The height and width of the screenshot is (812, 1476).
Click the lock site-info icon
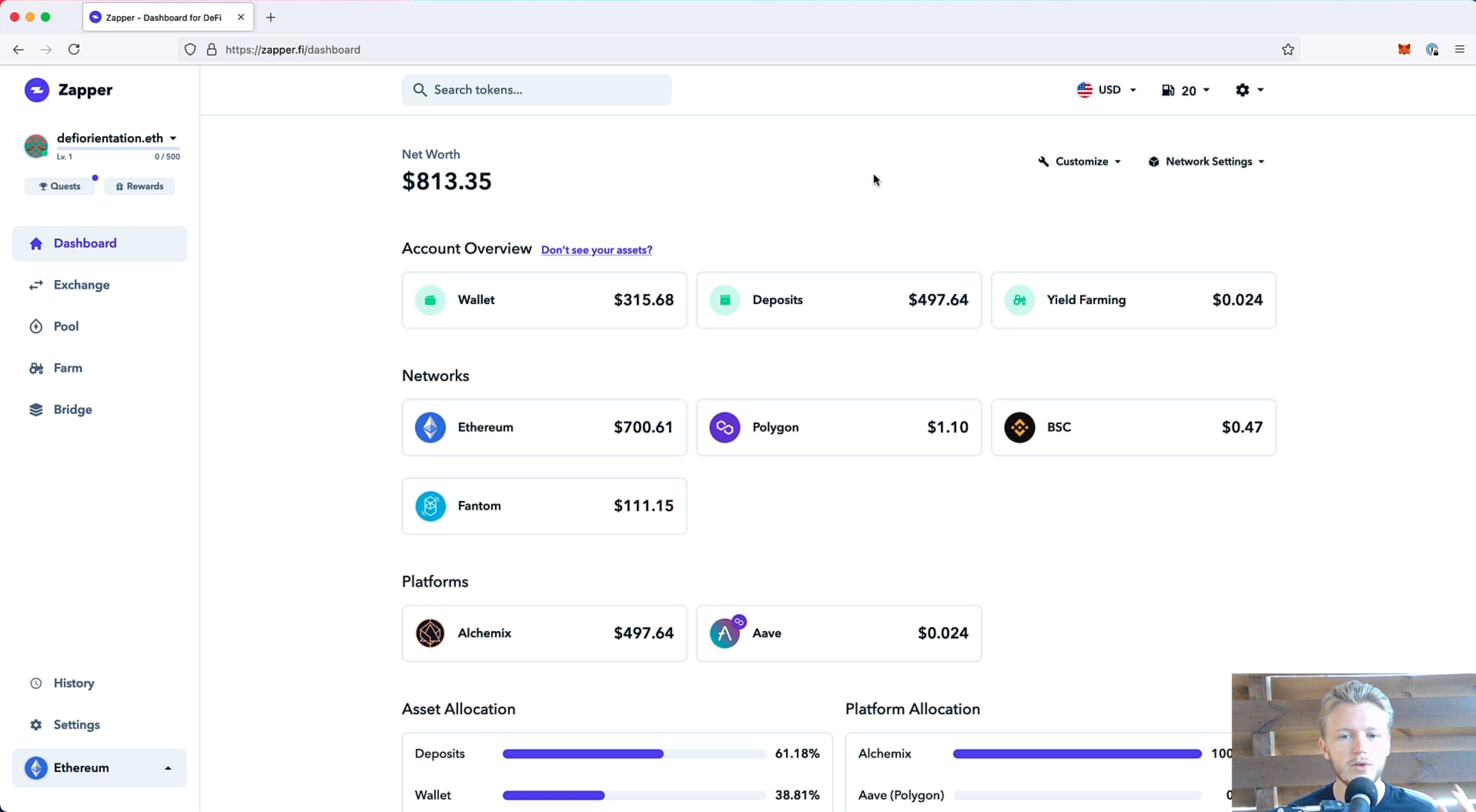click(x=211, y=49)
